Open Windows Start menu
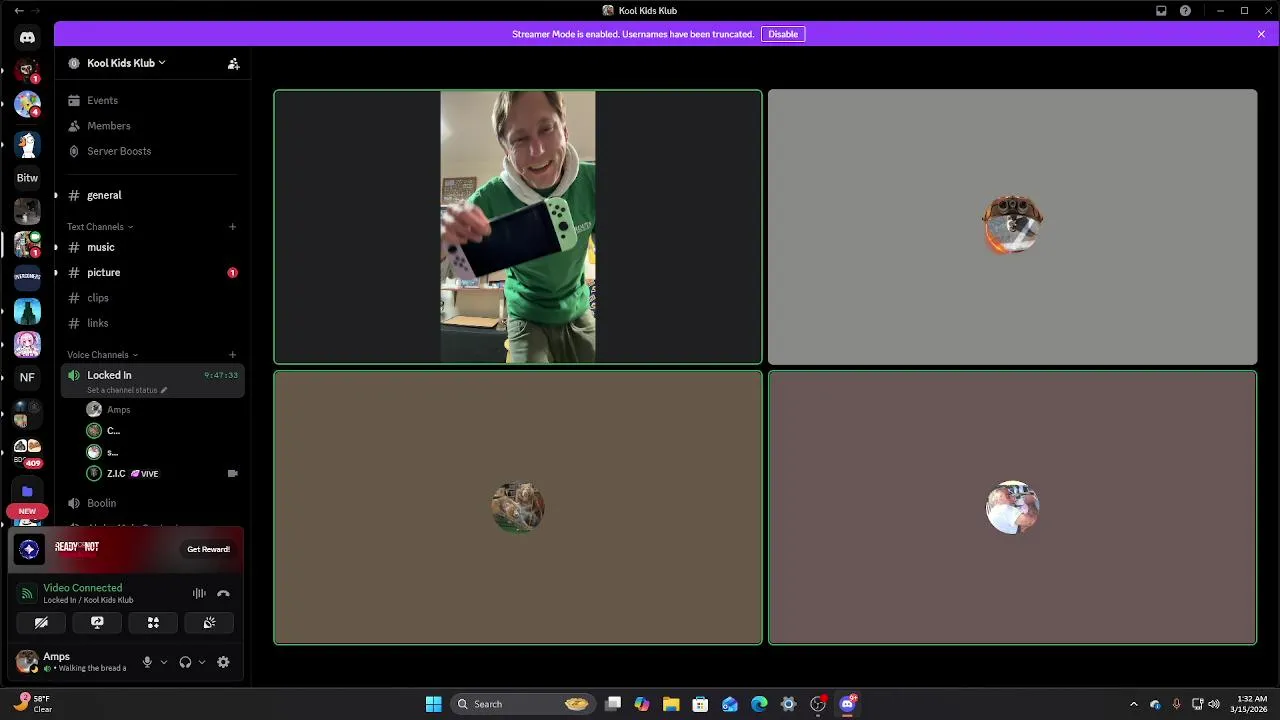The width and height of the screenshot is (1280, 720). click(434, 704)
